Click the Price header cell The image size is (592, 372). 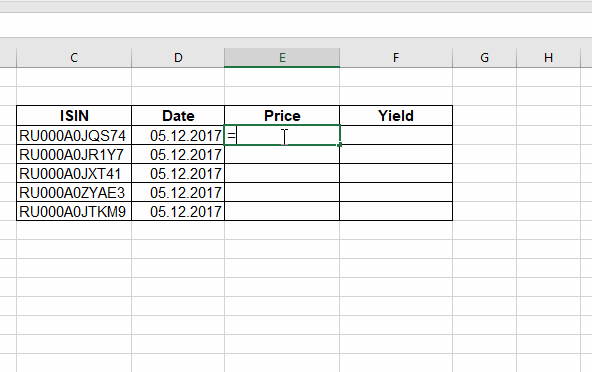tap(282, 116)
